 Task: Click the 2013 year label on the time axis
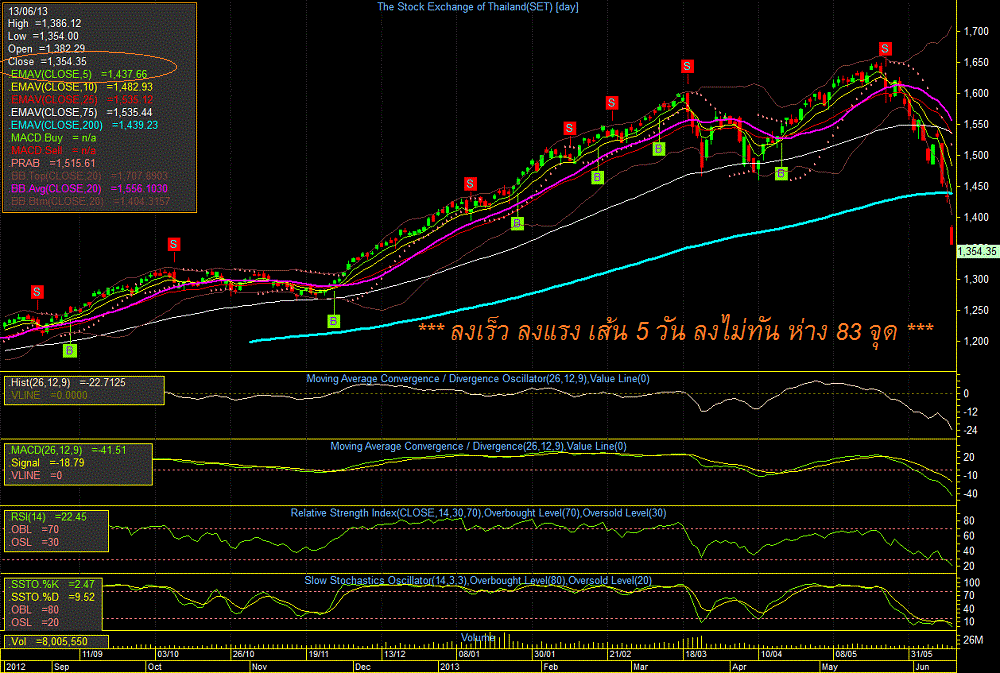point(450,667)
